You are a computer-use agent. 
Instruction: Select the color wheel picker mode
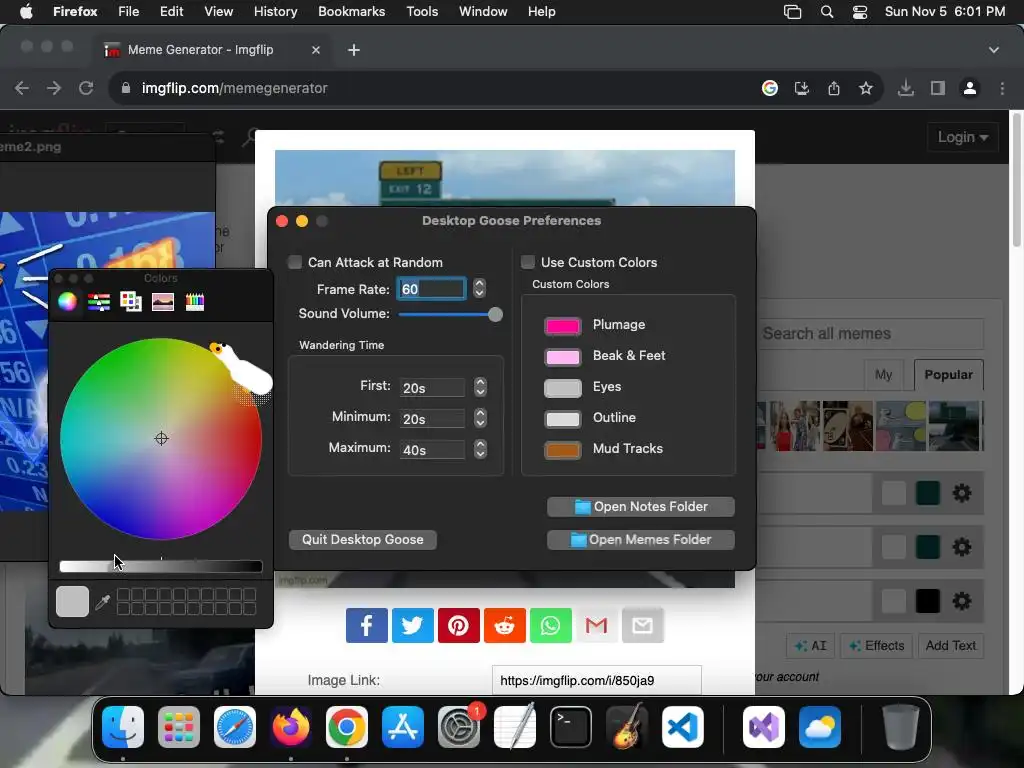tap(67, 302)
